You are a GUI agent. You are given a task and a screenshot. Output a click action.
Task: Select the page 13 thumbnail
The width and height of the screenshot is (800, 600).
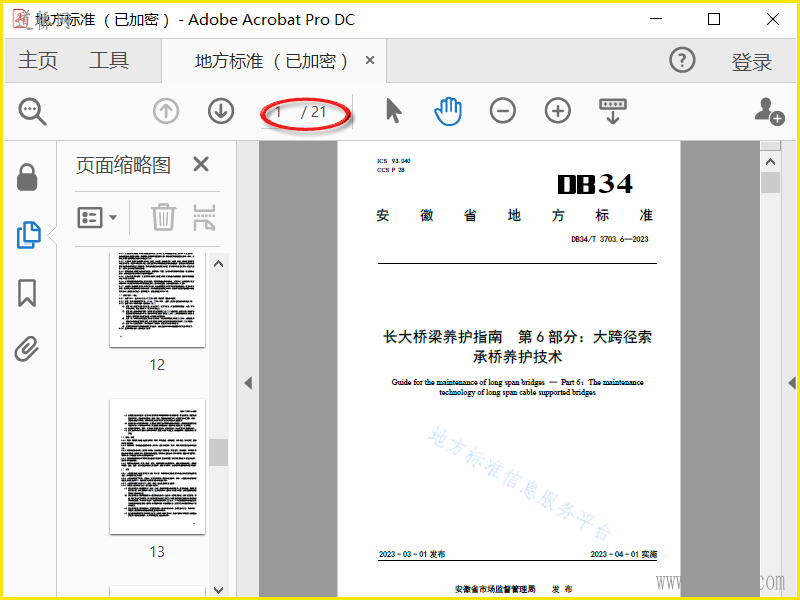click(x=157, y=466)
